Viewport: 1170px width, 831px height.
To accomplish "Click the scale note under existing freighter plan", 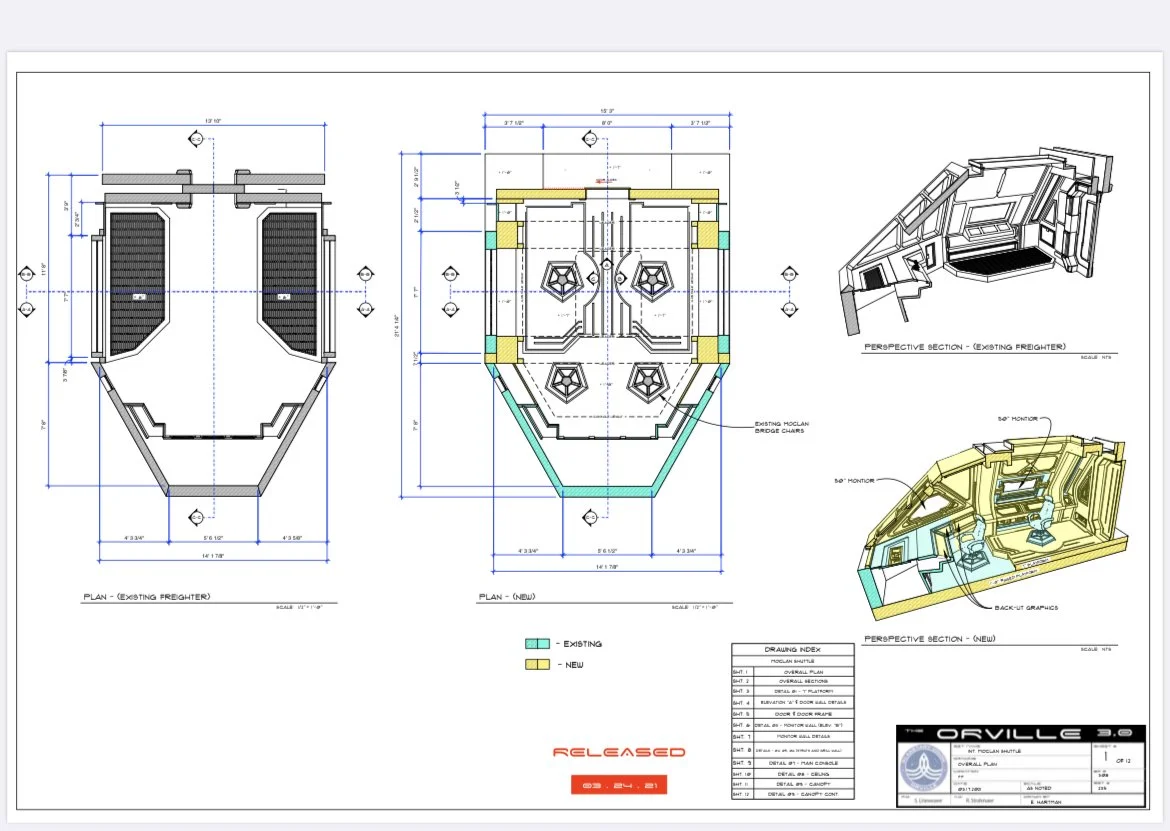I will point(299,607).
